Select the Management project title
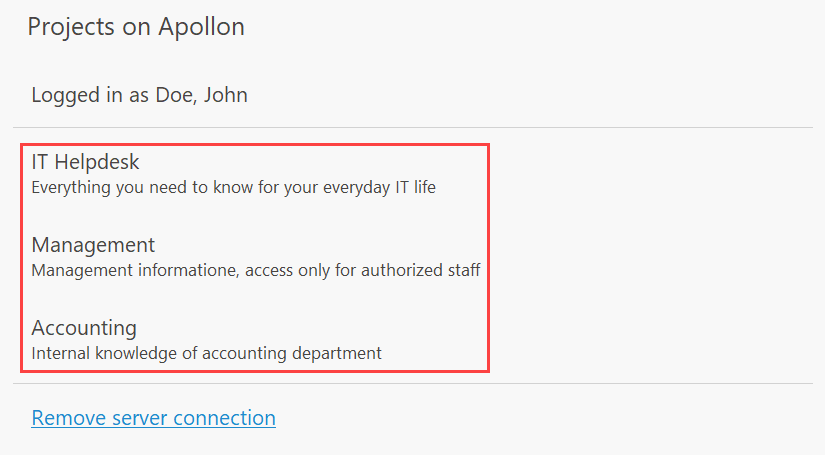Viewport: 825px width, 455px height. click(93, 245)
